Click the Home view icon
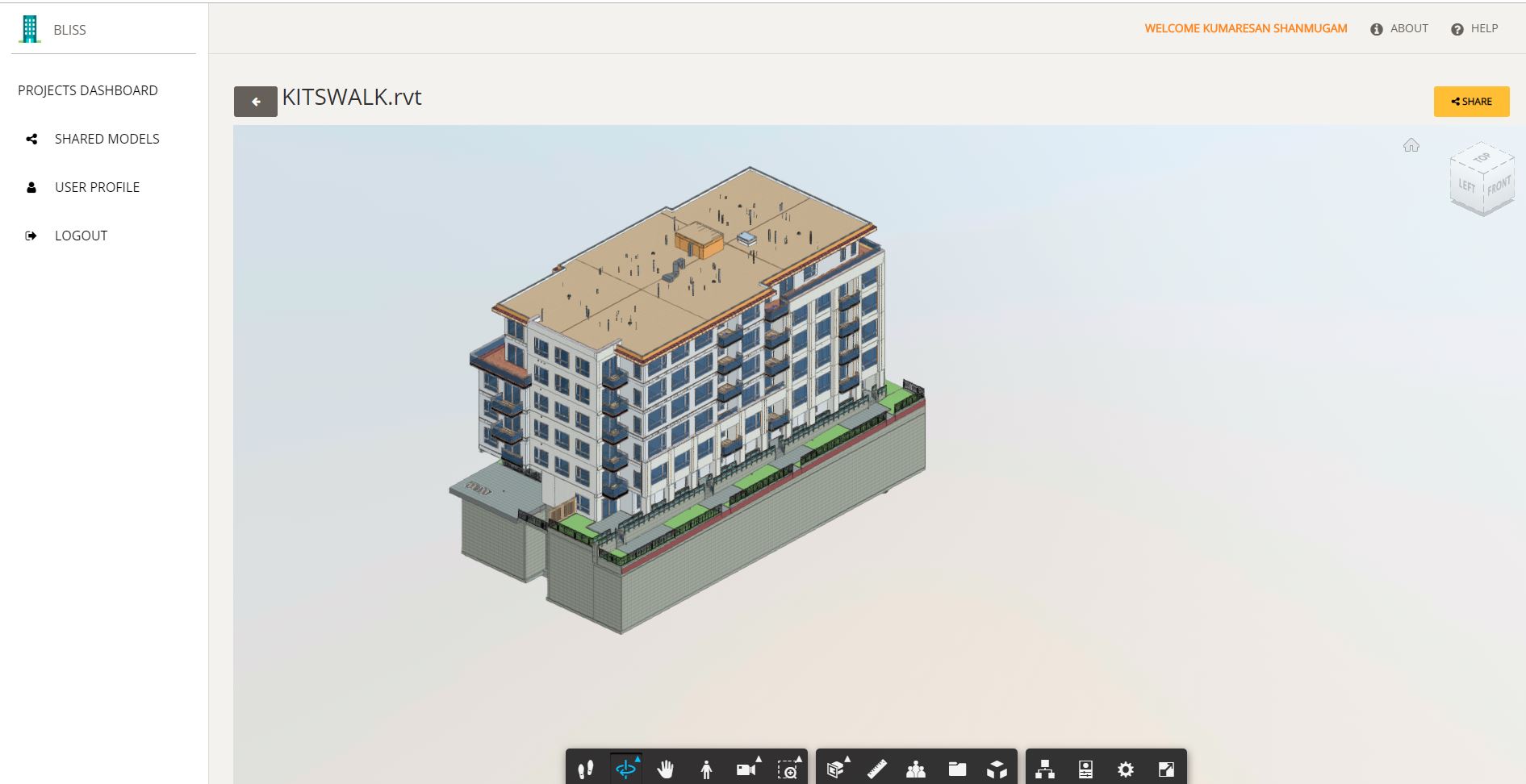Screen dimensions: 1526x784 click(x=1411, y=145)
